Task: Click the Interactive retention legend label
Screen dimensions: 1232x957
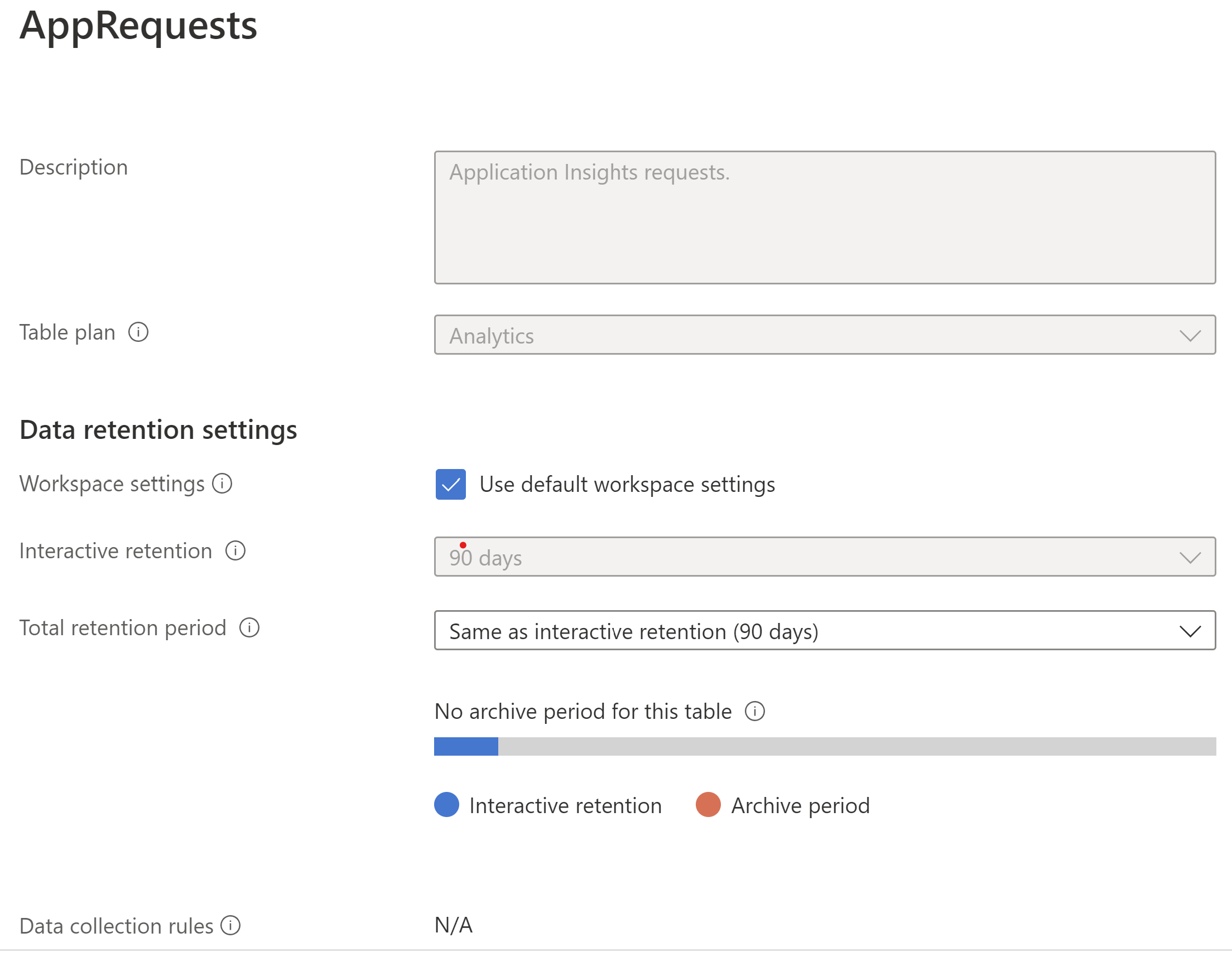Action: click(565, 805)
